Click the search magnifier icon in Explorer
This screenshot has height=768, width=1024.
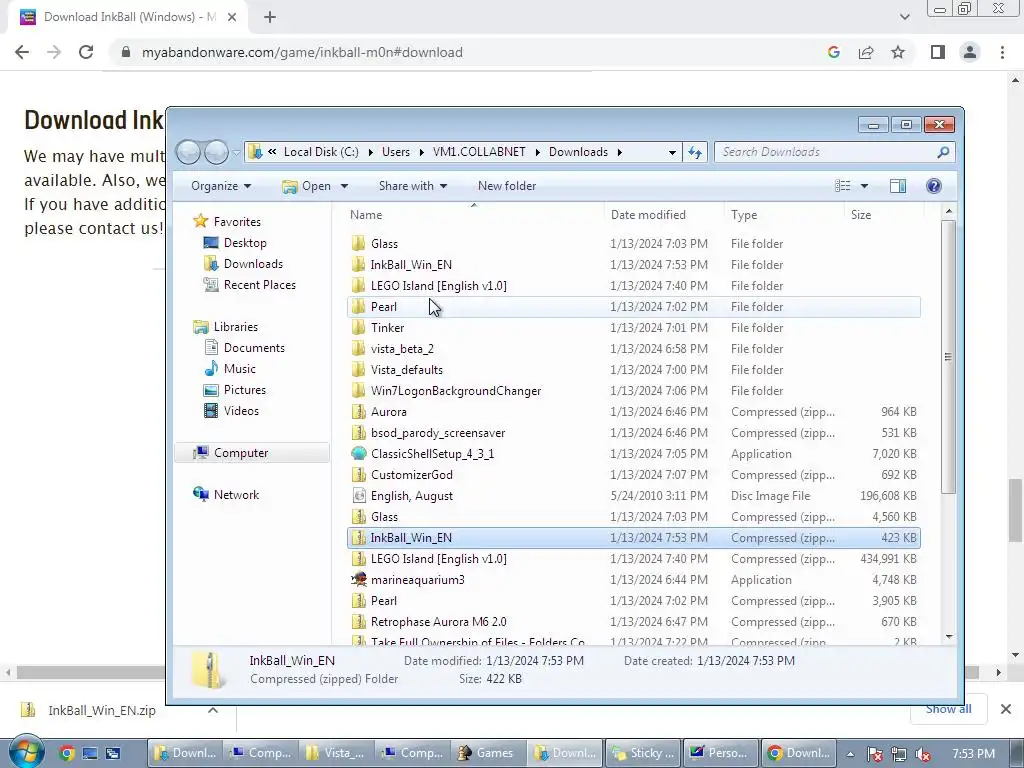(942, 152)
